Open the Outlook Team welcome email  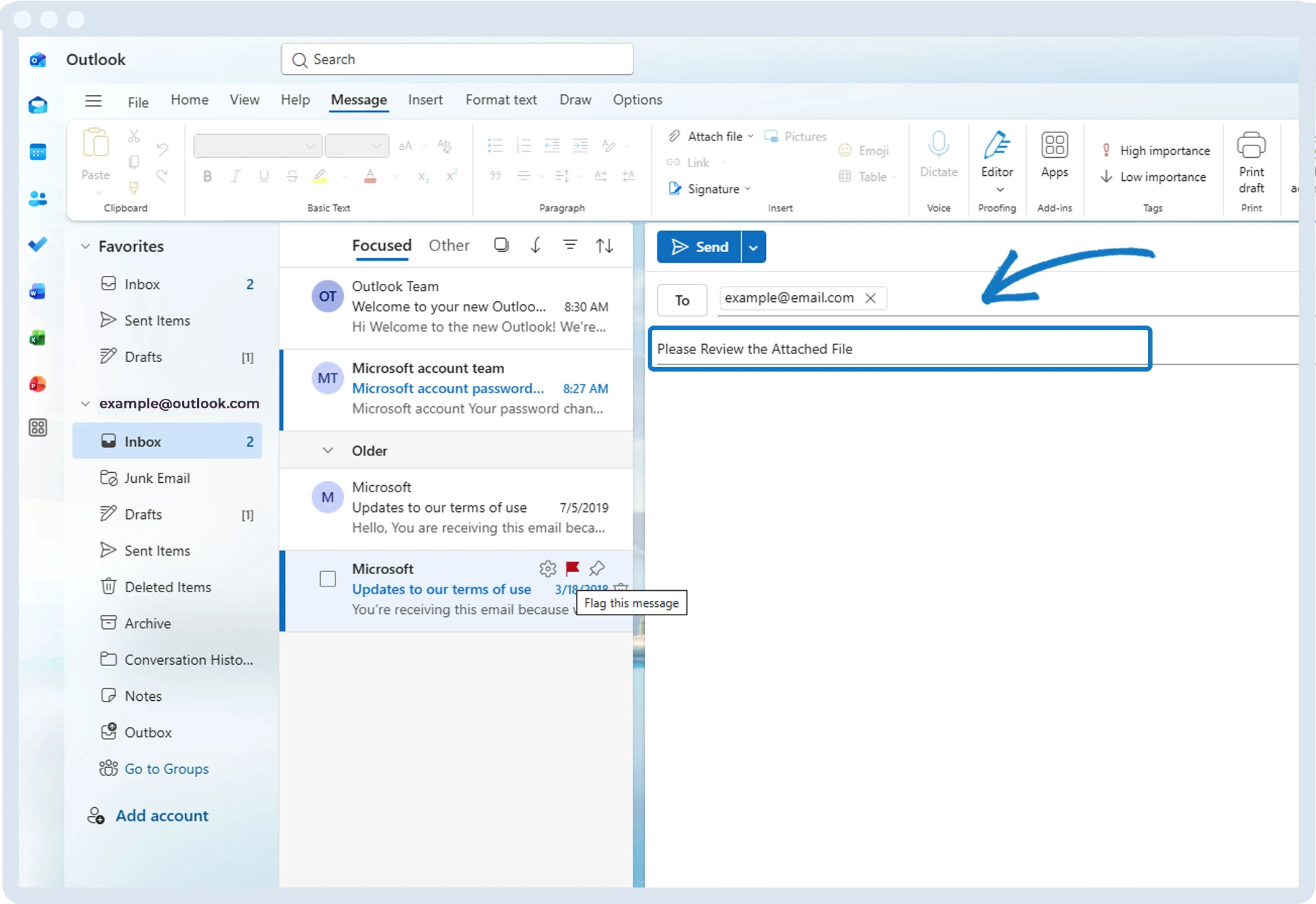(457, 307)
